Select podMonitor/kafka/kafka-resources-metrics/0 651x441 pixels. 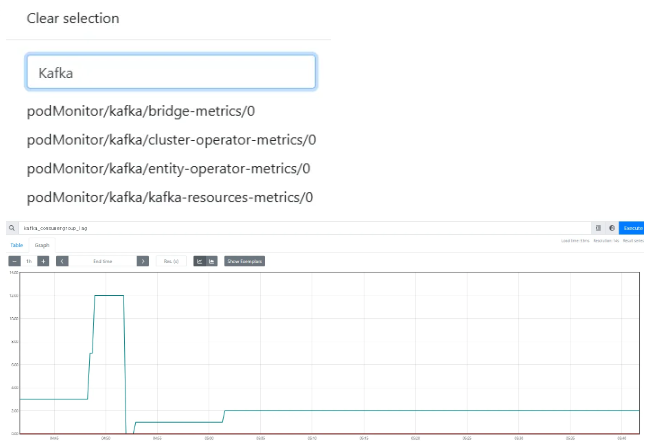coord(170,197)
